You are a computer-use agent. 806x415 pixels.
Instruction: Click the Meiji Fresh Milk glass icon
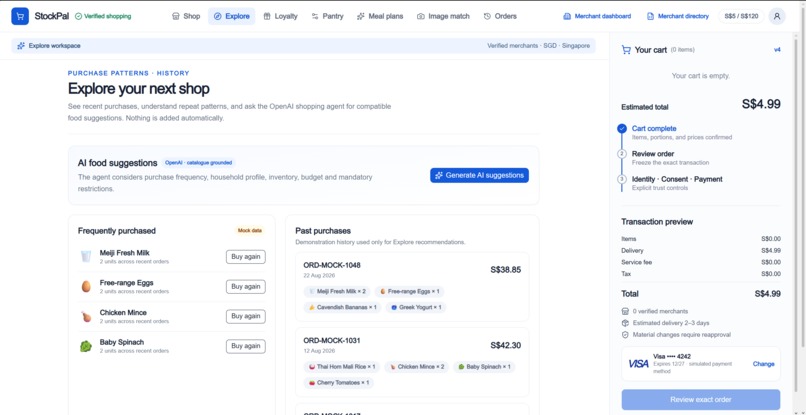[86, 257]
